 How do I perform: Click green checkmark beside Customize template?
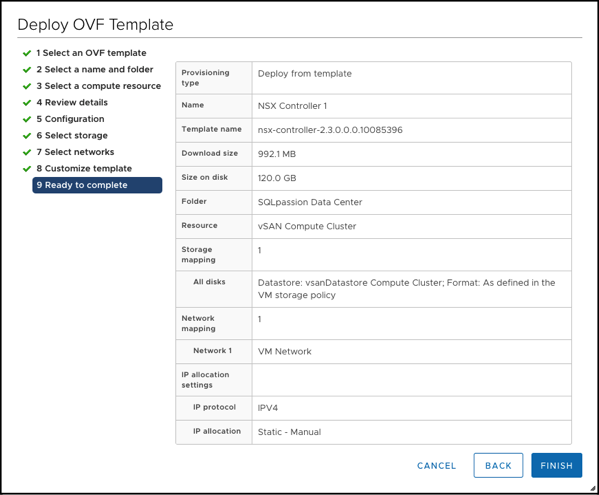coord(27,168)
